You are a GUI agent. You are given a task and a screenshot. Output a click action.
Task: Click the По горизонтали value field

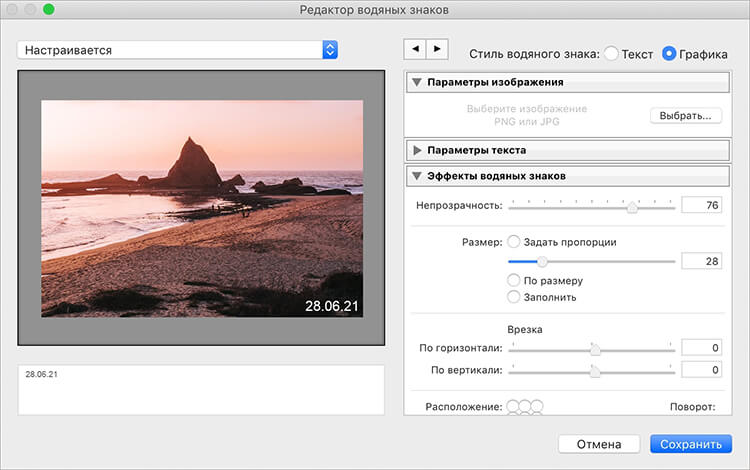point(701,348)
